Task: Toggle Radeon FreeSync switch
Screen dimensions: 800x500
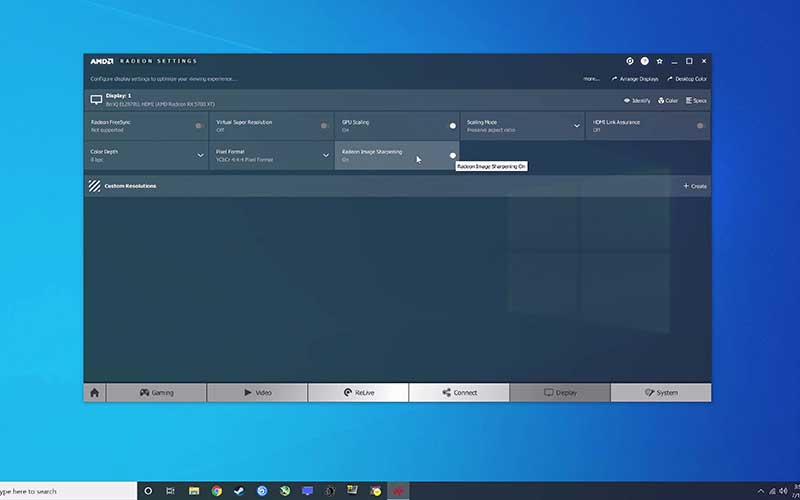Action: [200, 126]
